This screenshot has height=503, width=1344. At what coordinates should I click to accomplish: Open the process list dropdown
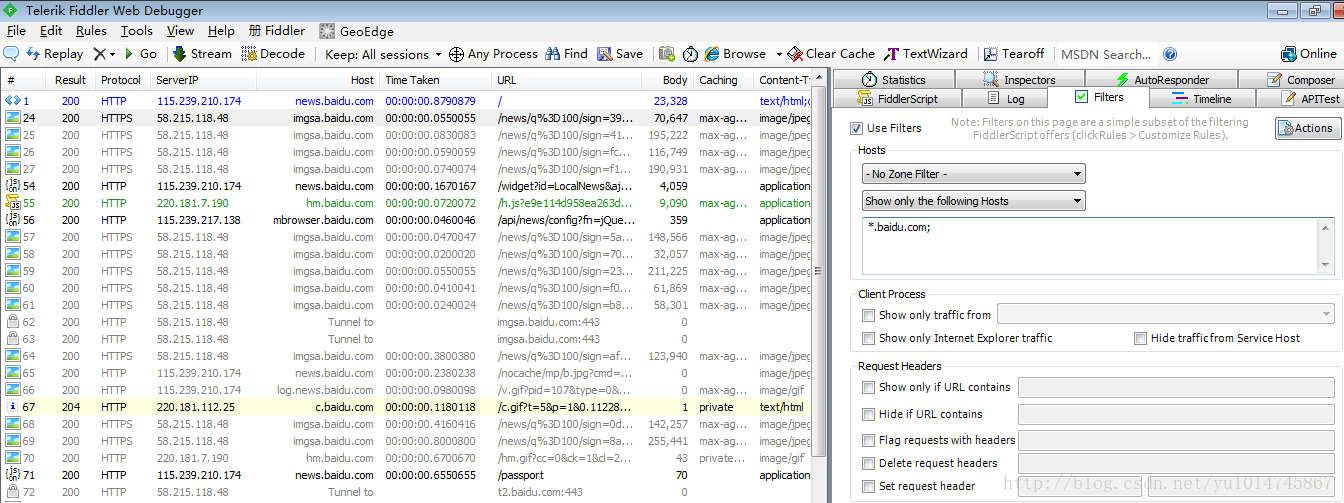click(x=1166, y=315)
